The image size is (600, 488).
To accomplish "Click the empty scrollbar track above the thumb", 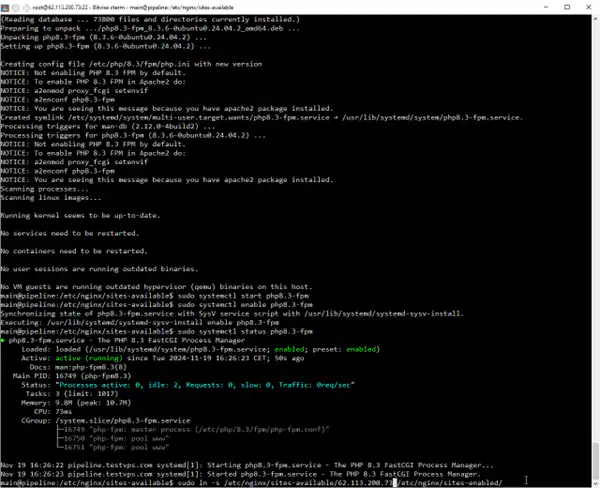I will pos(594,230).
